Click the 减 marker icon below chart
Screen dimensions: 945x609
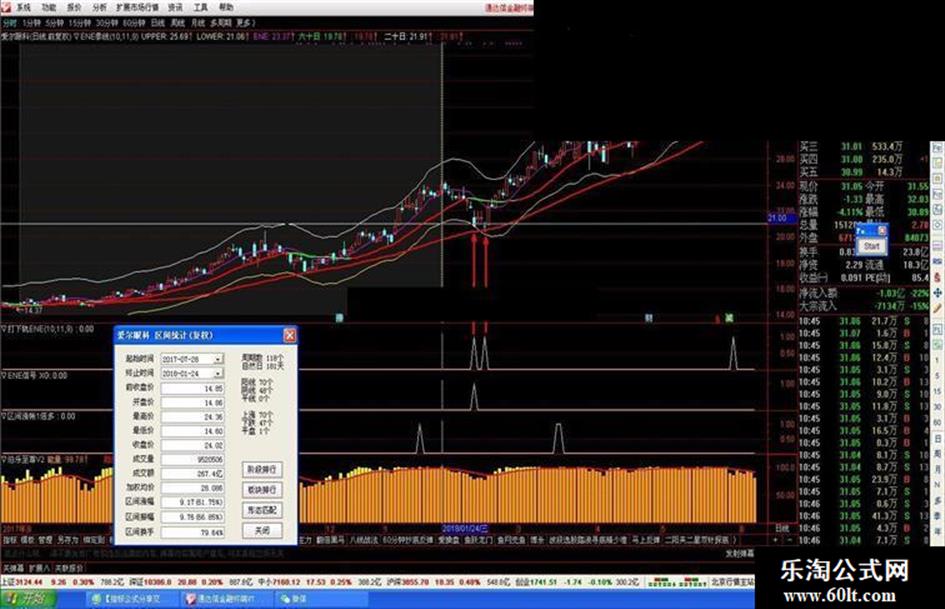[729, 318]
